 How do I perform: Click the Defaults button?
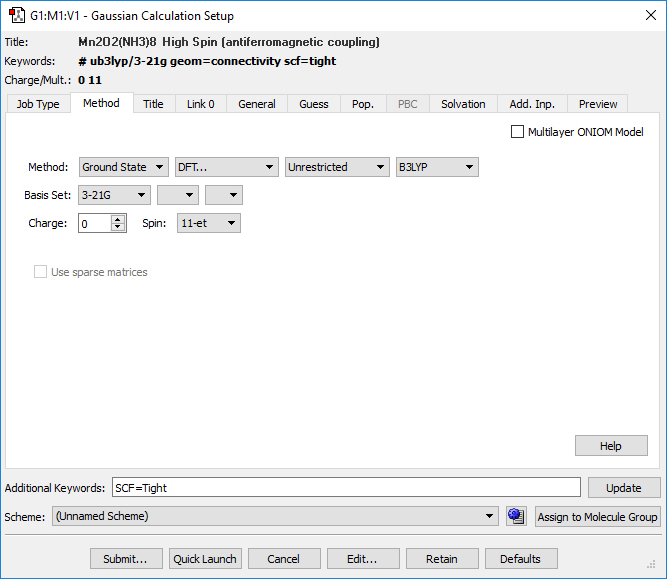(x=521, y=559)
